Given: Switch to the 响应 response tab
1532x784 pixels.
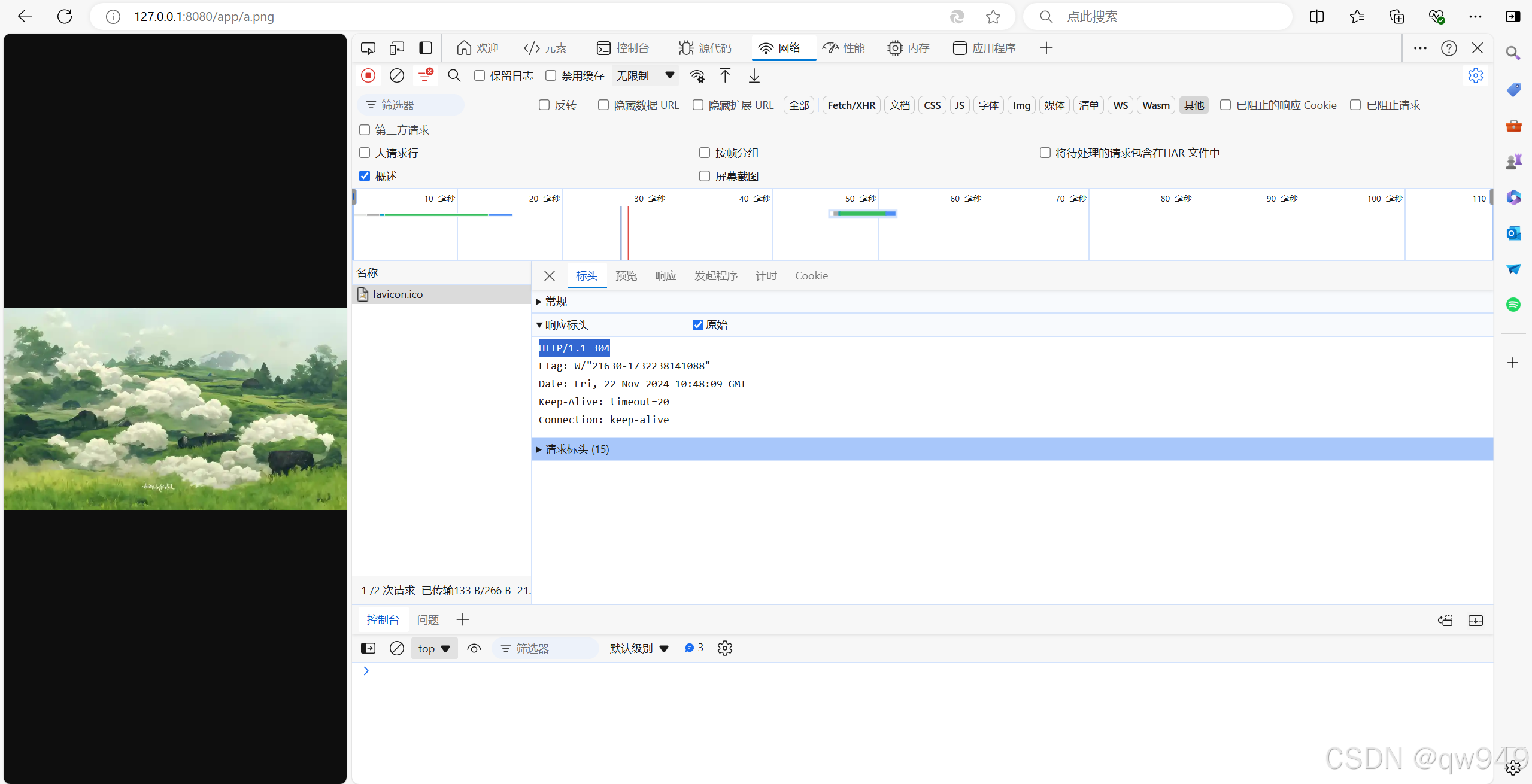Looking at the screenshot, I should tap(666, 276).
